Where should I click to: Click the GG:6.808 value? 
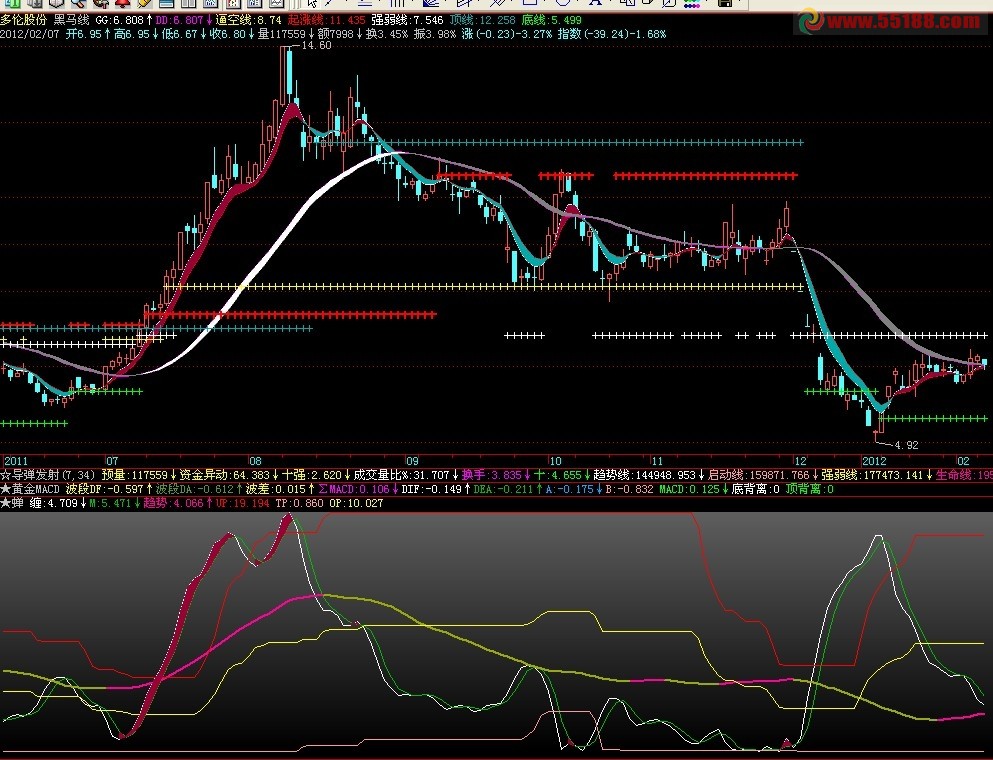point(120,20)
